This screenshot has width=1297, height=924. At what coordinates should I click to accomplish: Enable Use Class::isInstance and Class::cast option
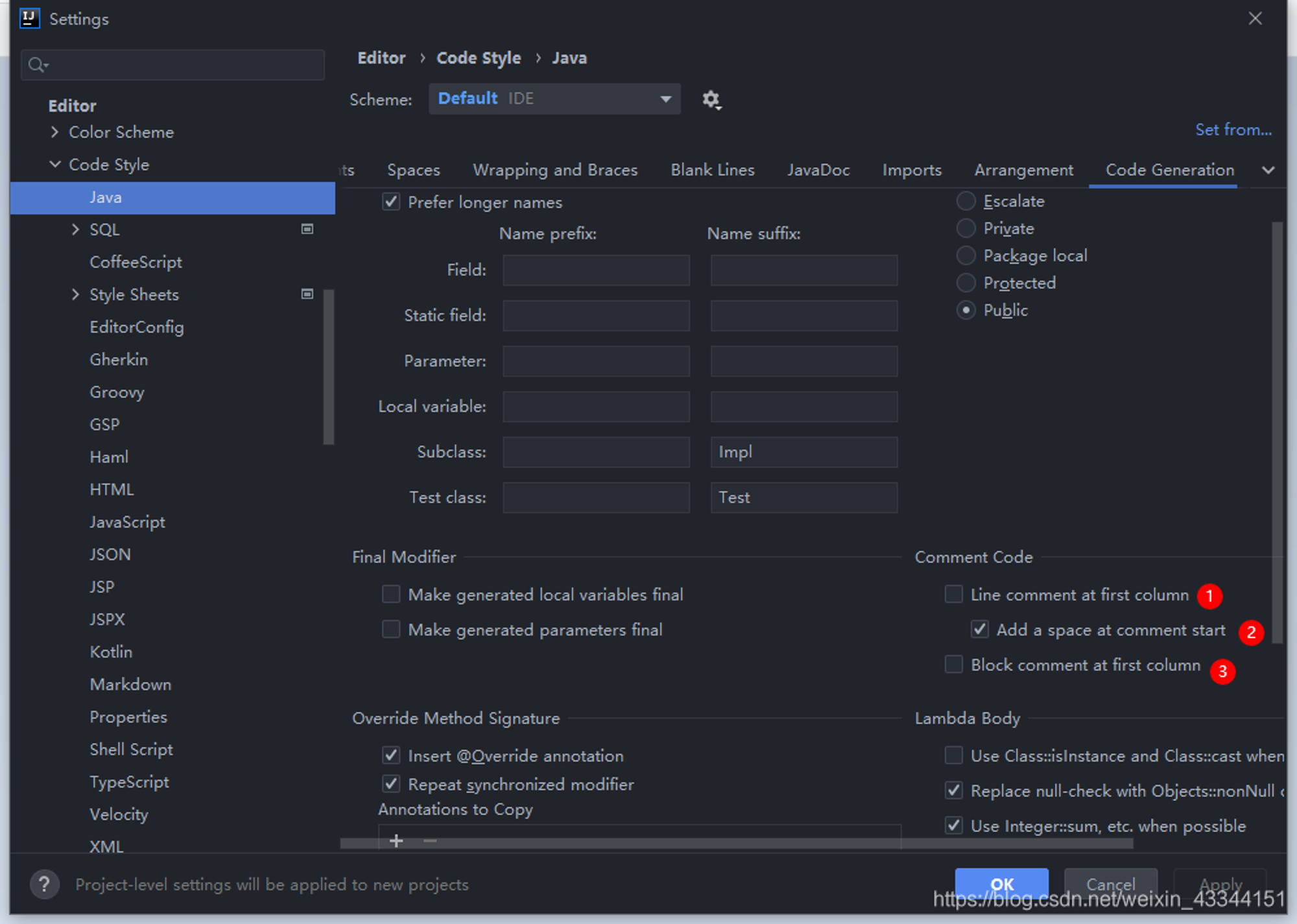click(x=953, y=755)
